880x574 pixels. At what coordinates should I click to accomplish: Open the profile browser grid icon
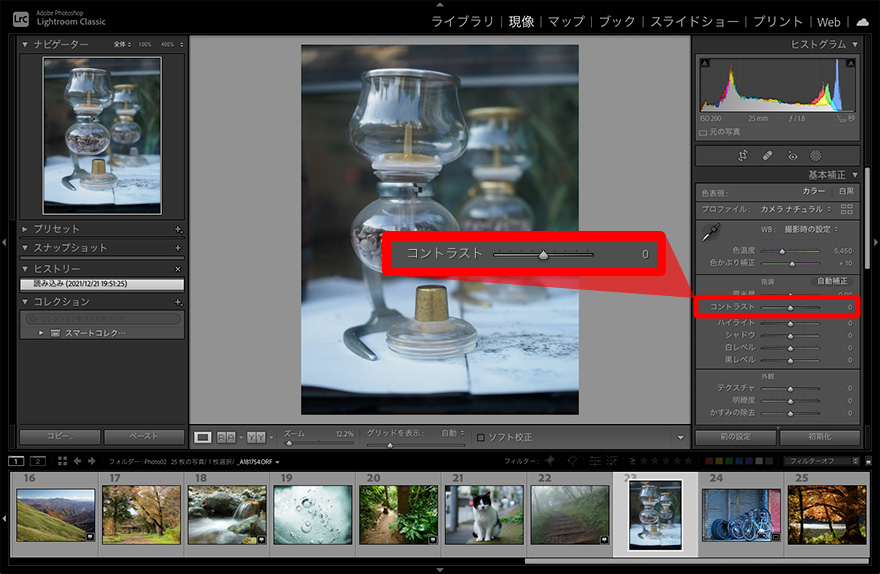point(847,209)
